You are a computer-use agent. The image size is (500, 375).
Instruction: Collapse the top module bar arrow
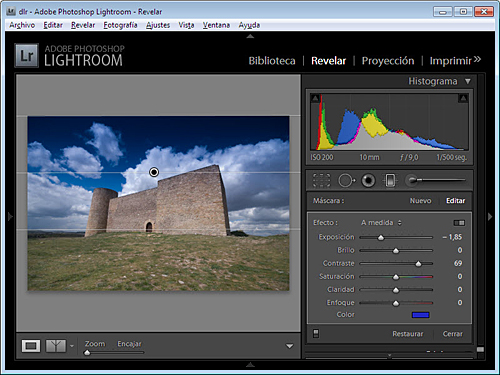[250, 36]
